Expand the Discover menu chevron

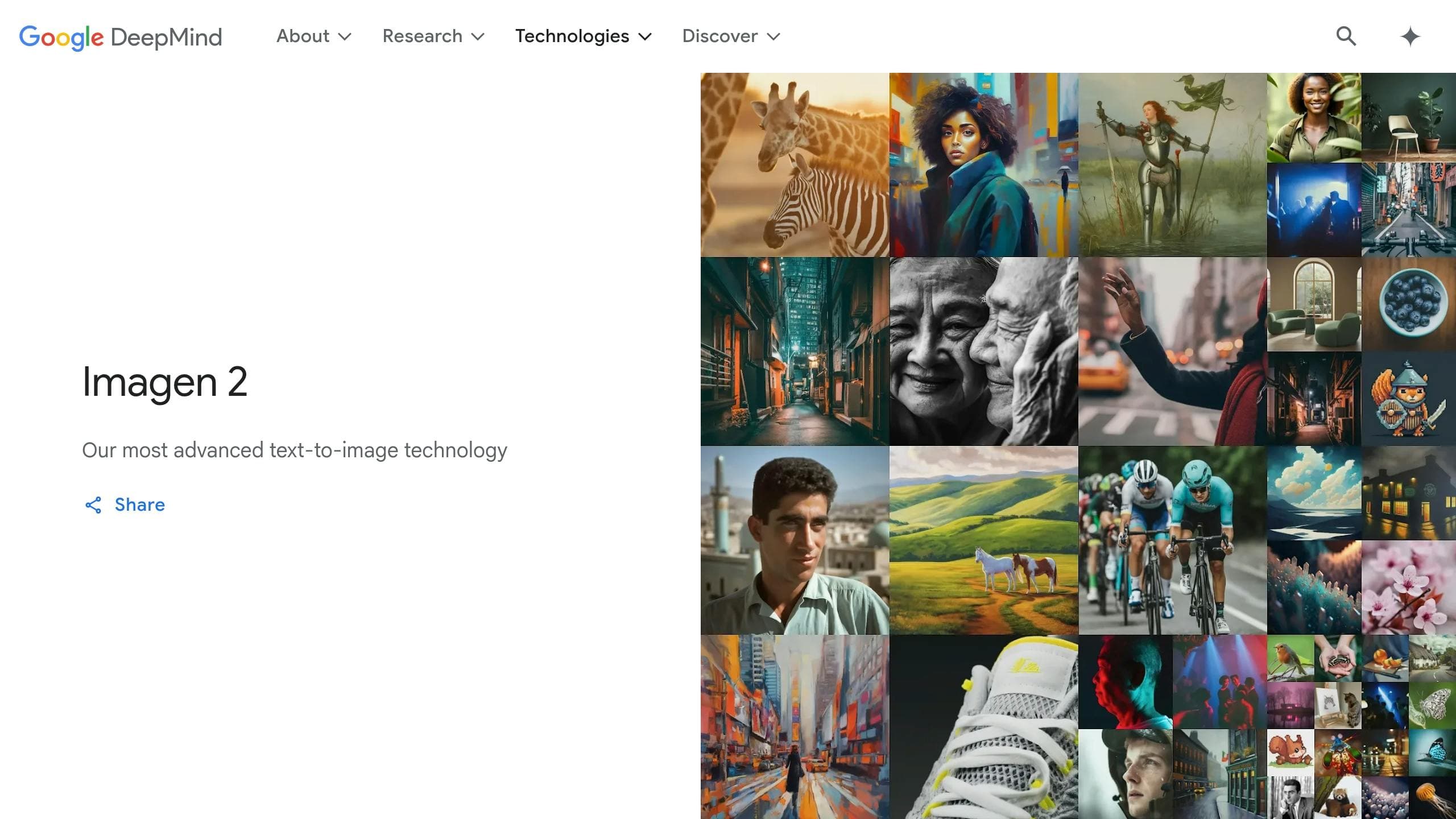[x=773, y=37]
